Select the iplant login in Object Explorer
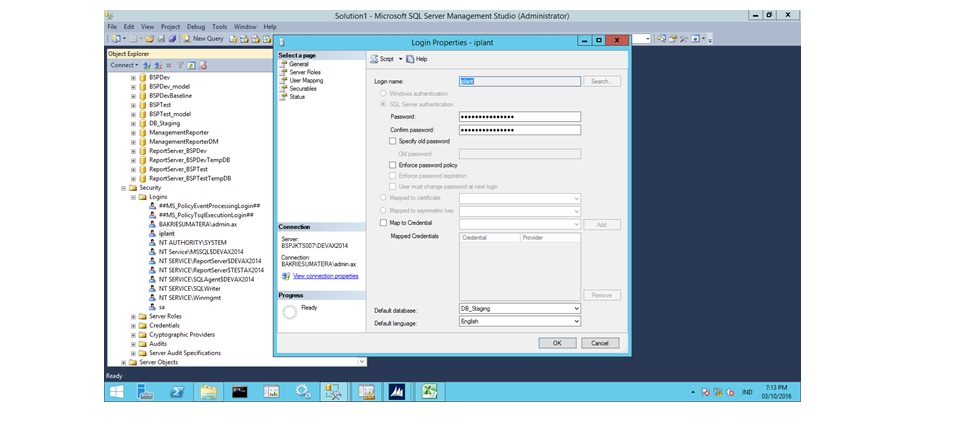977x438 pixels. point(166,234)
